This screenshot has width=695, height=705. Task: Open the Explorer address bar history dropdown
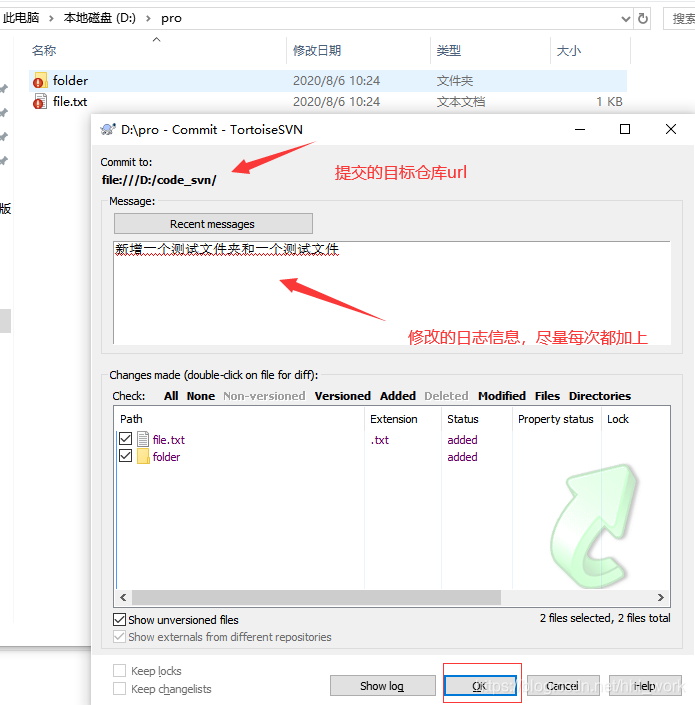tap(625, 19)
